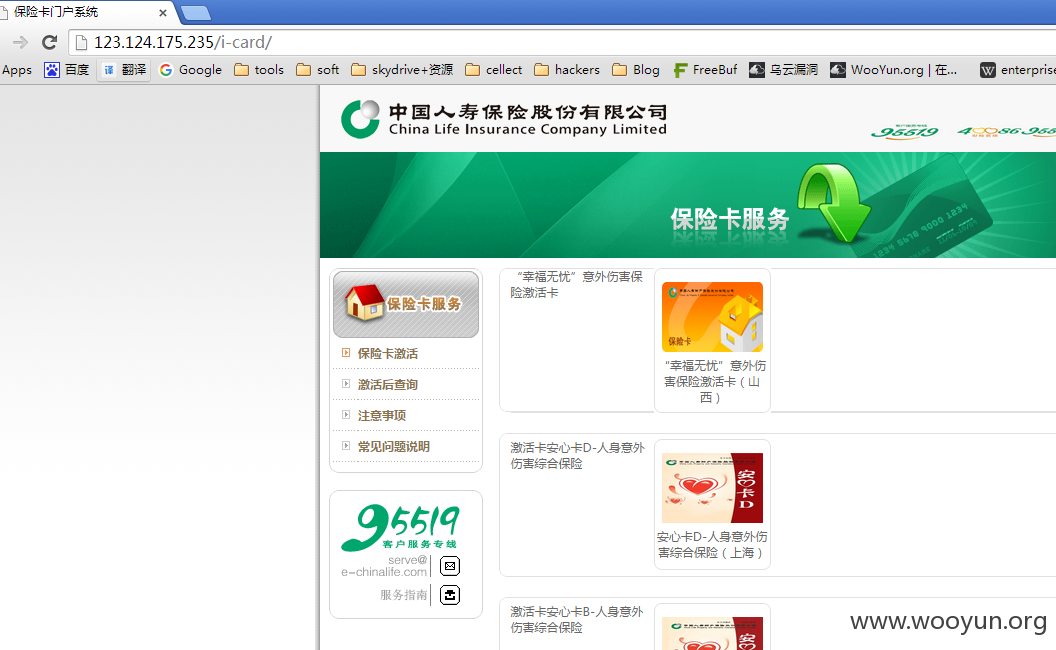The image size is (1056, 650).
Task: Click the 服务指南 text link
Action: [403, 595]
